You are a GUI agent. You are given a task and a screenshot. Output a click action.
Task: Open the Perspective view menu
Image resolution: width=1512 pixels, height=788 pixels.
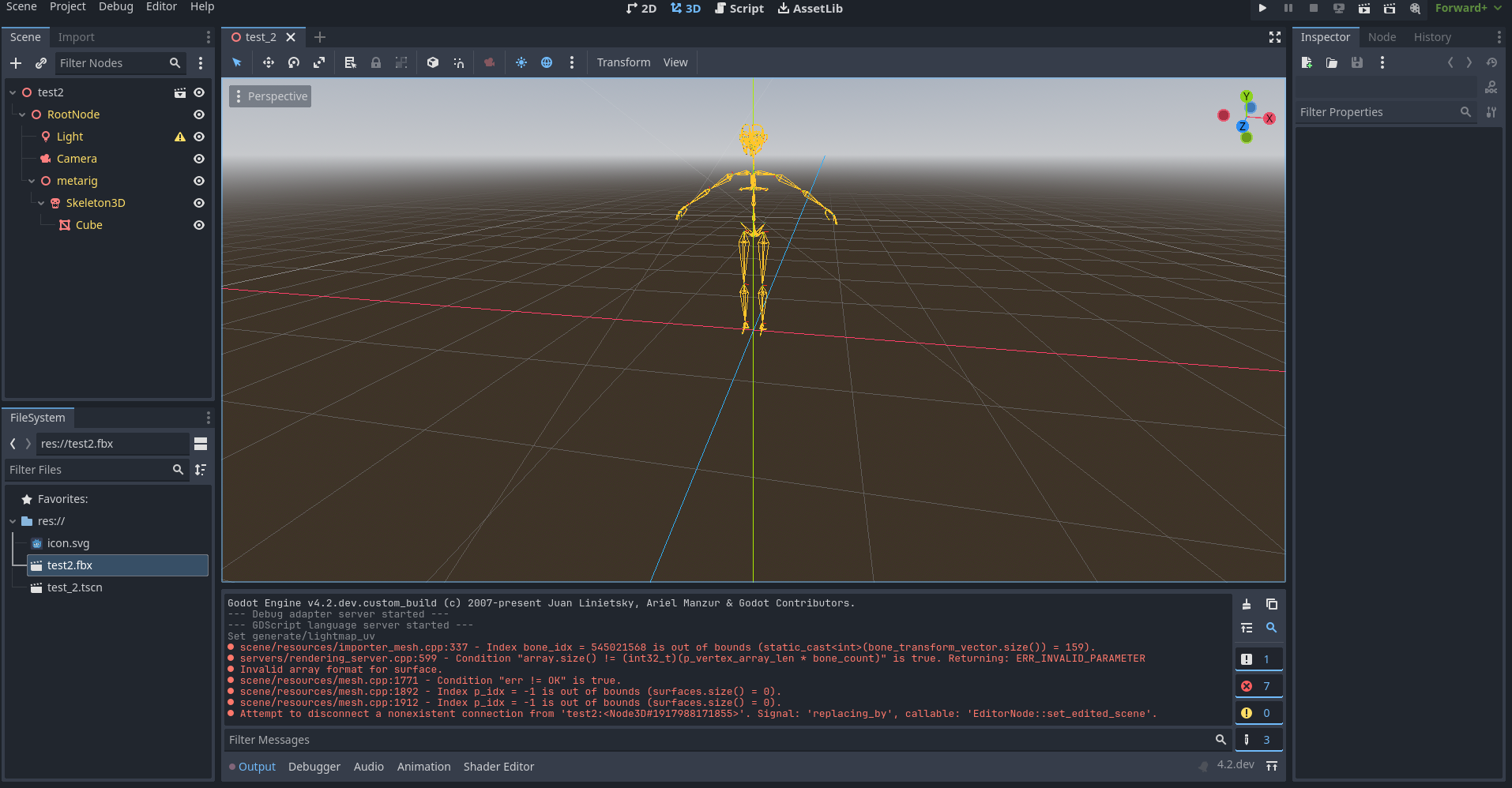269,96
